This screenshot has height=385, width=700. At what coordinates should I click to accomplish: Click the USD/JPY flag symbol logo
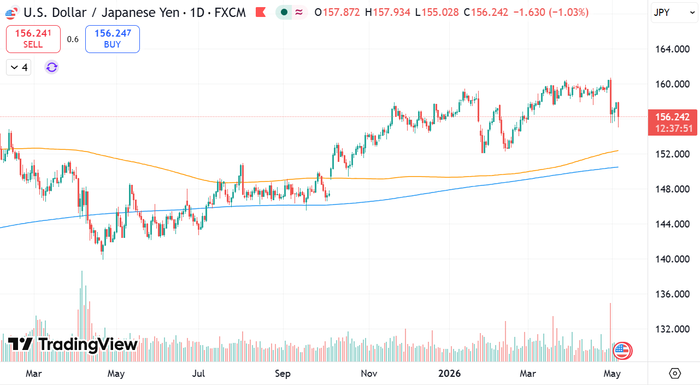click(11, 13)
